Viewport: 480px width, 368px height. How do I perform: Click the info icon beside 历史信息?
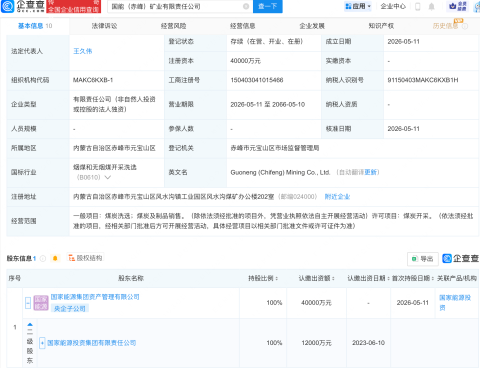[x=465, y=26]
